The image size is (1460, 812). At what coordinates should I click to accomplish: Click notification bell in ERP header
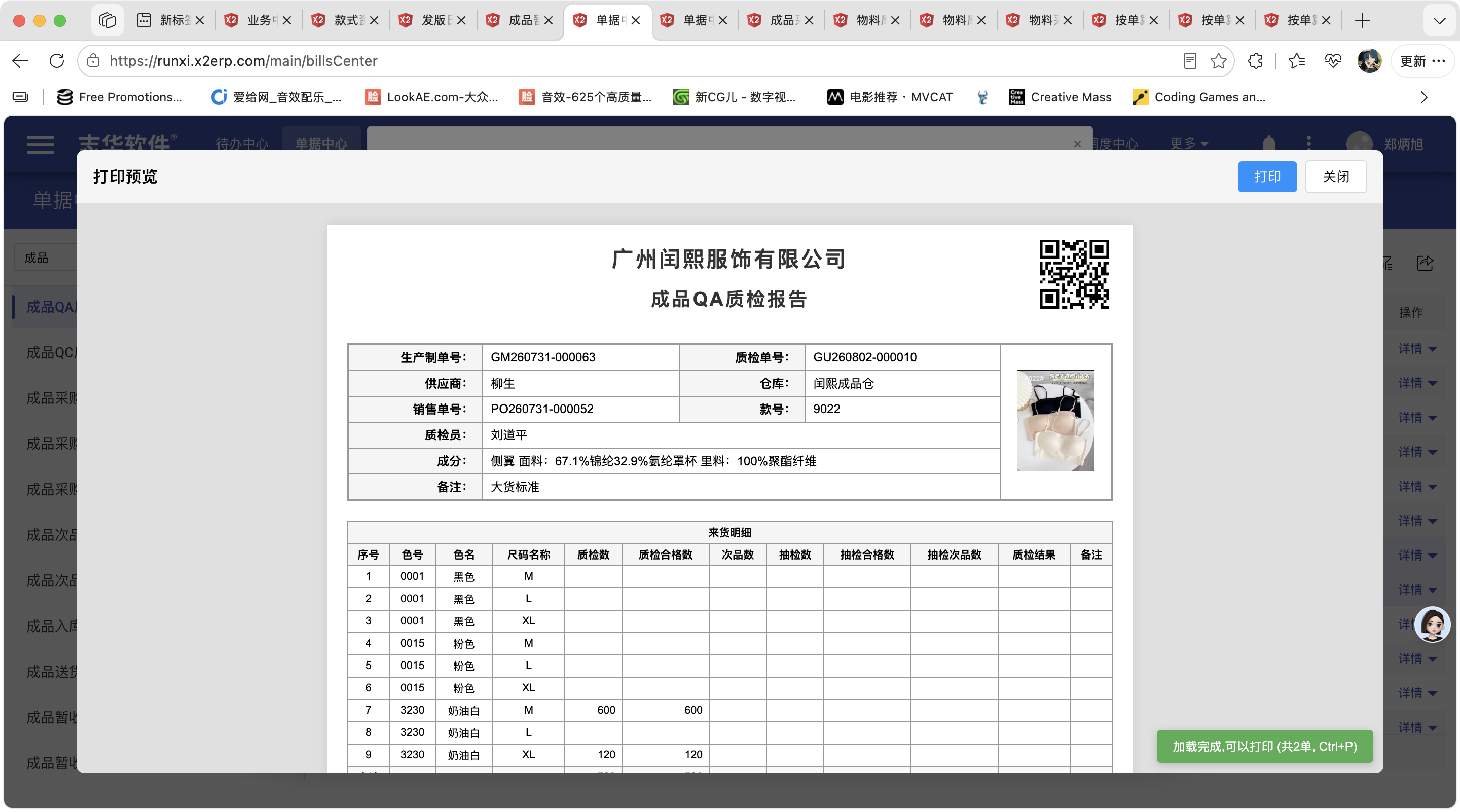[x=1269, y=144]
